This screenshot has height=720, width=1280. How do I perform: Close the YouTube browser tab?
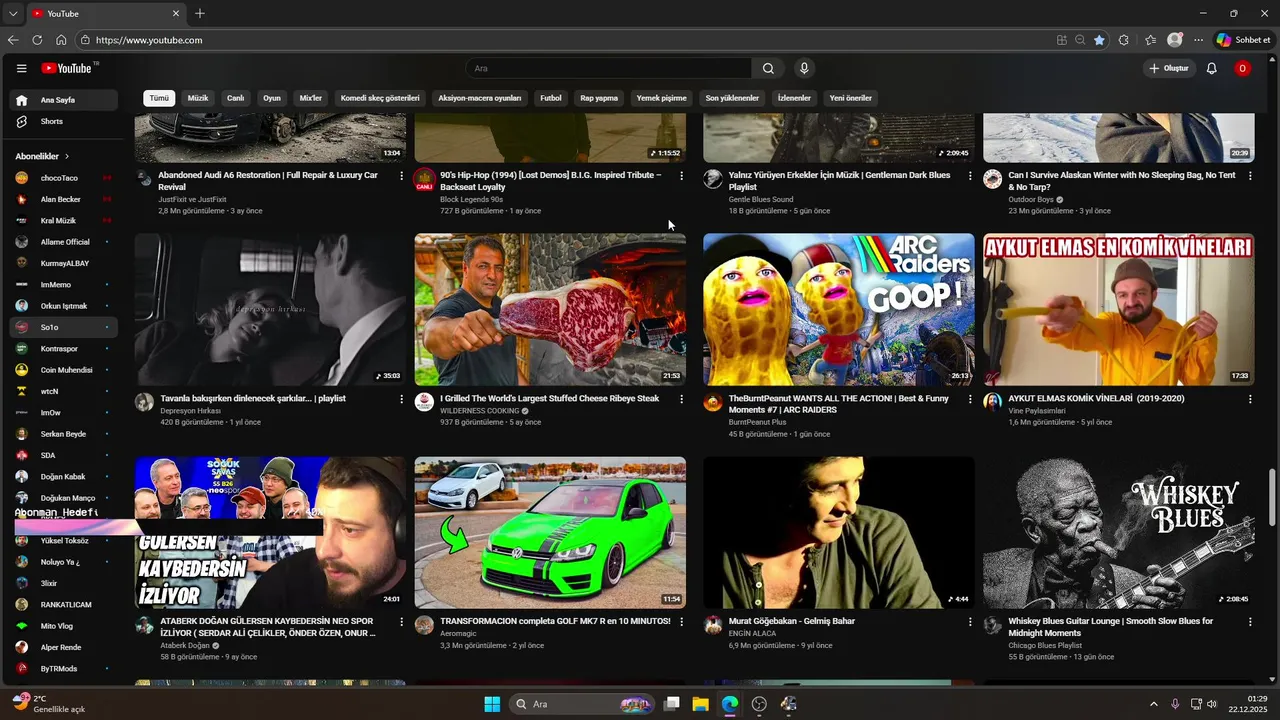(x=176, y=14)
